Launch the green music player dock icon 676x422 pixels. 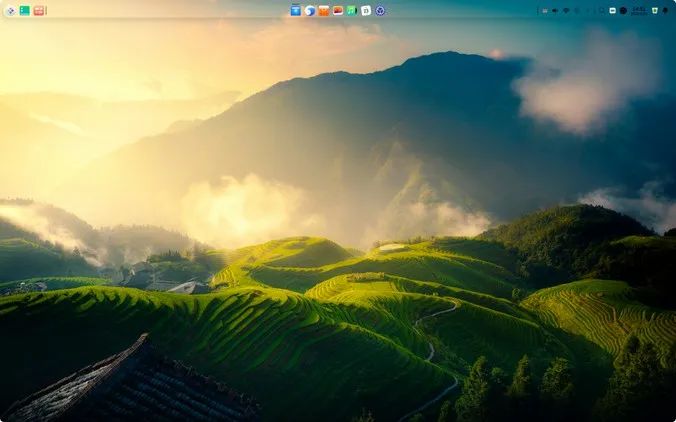(x=352, y=11)
